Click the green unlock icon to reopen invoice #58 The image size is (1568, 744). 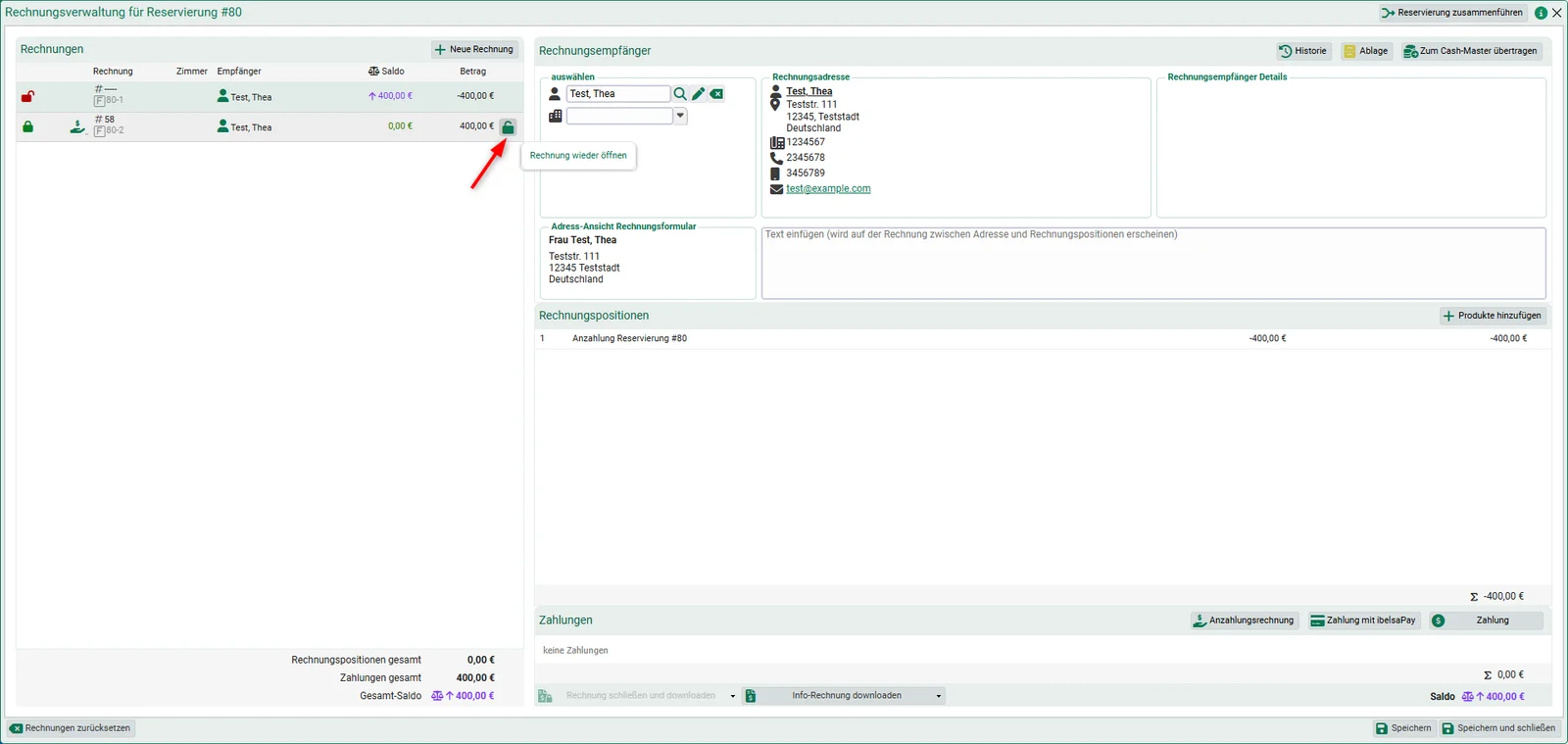pyautogui.click(x=508, y=126)
